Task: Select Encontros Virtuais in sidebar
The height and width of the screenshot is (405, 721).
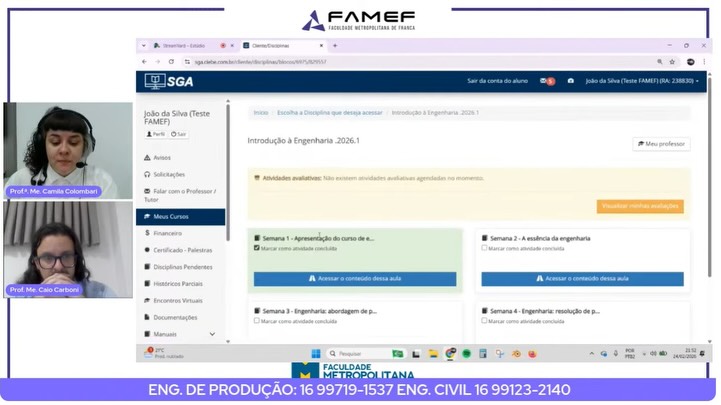Action: pyautogui.click(x=177, y=300)
